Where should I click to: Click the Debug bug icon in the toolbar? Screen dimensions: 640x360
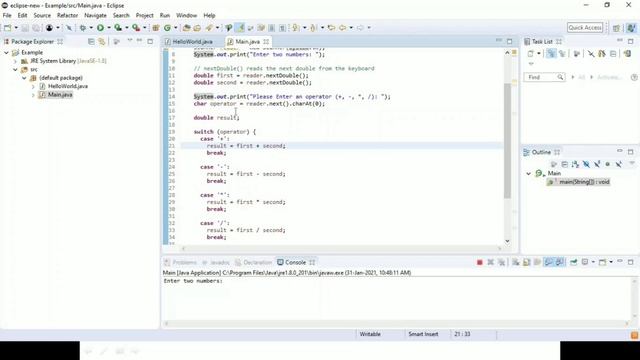(83, 28)
